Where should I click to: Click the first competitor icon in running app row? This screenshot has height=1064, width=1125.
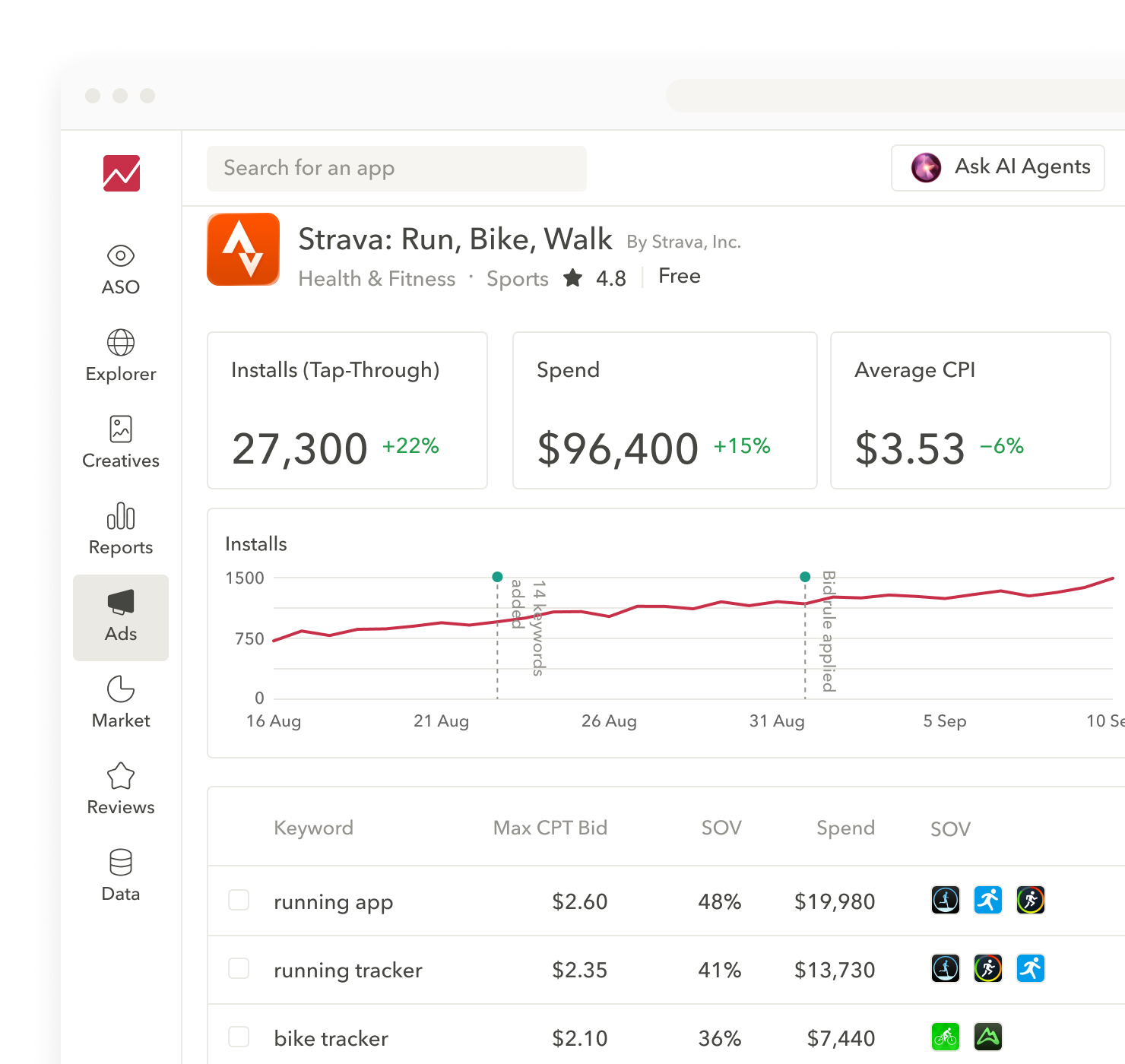946,900
